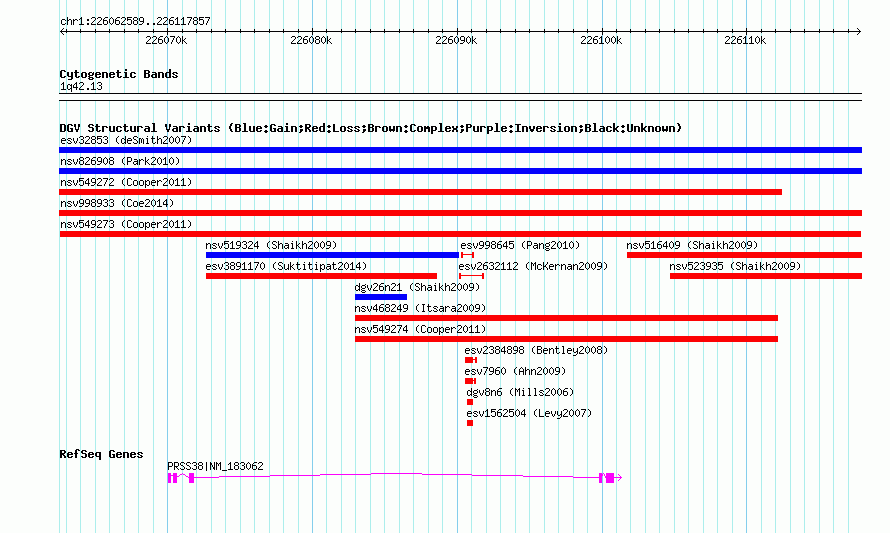The image size is (890, 533).
Task: Select the red nsv549274 loss bar
Action: 566,339
